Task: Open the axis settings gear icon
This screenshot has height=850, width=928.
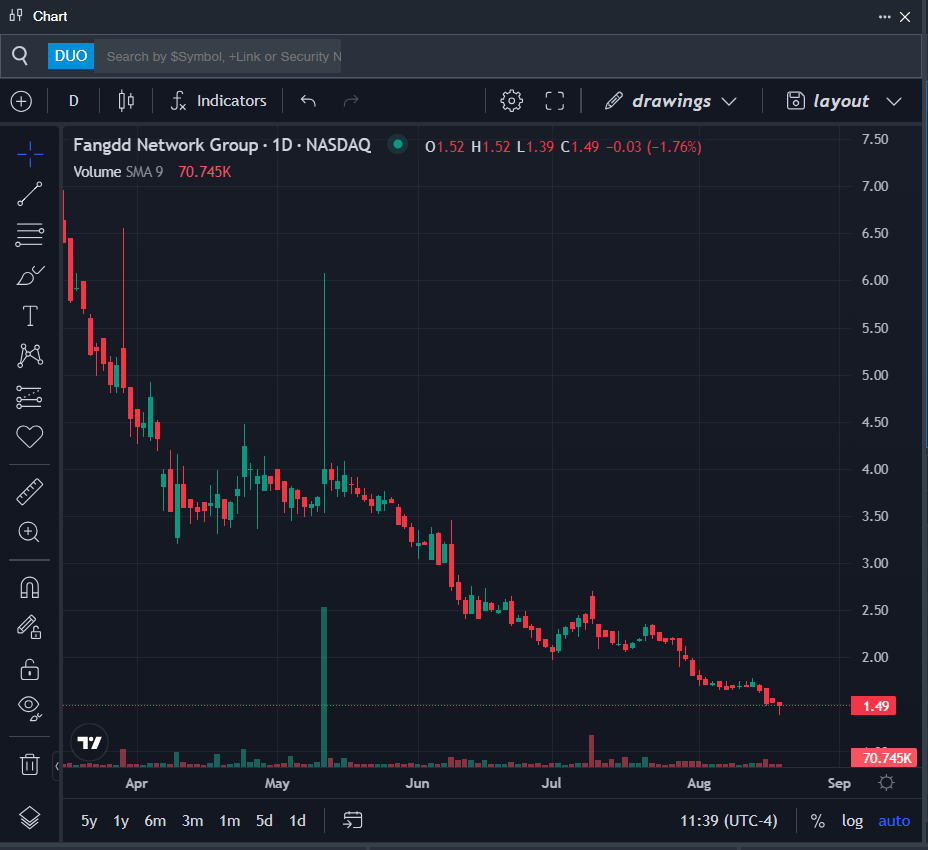Action: (x=886, y=783)
